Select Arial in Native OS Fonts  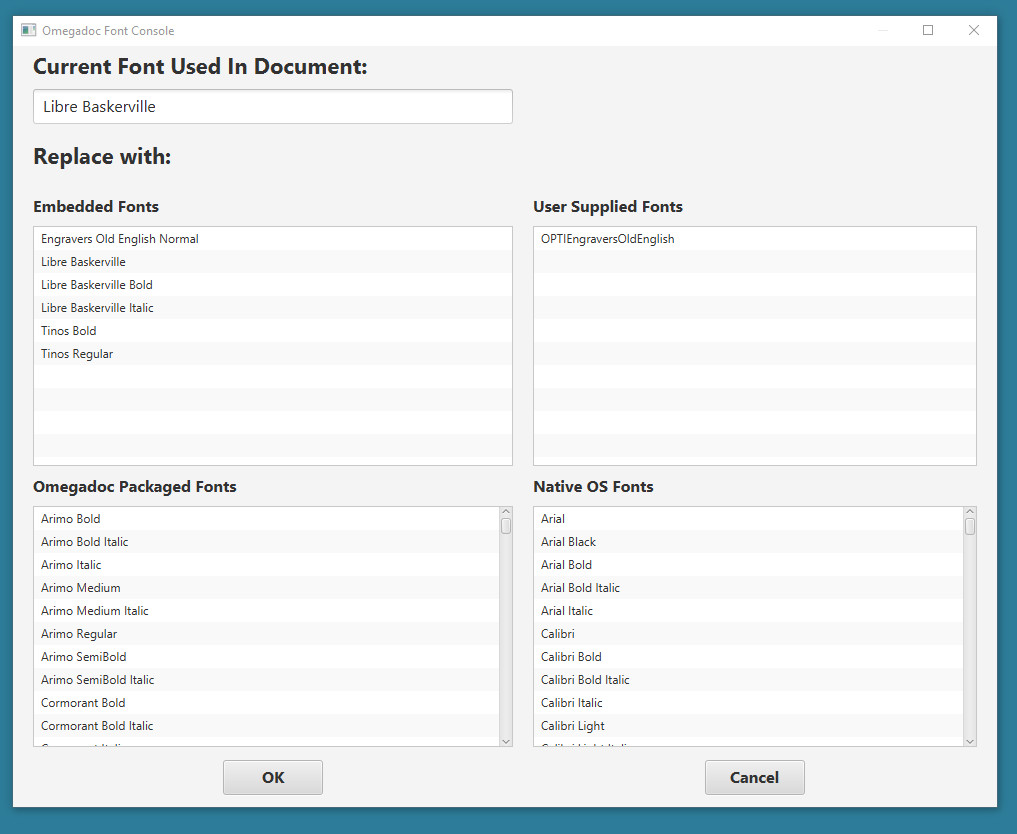click(749, 519)
